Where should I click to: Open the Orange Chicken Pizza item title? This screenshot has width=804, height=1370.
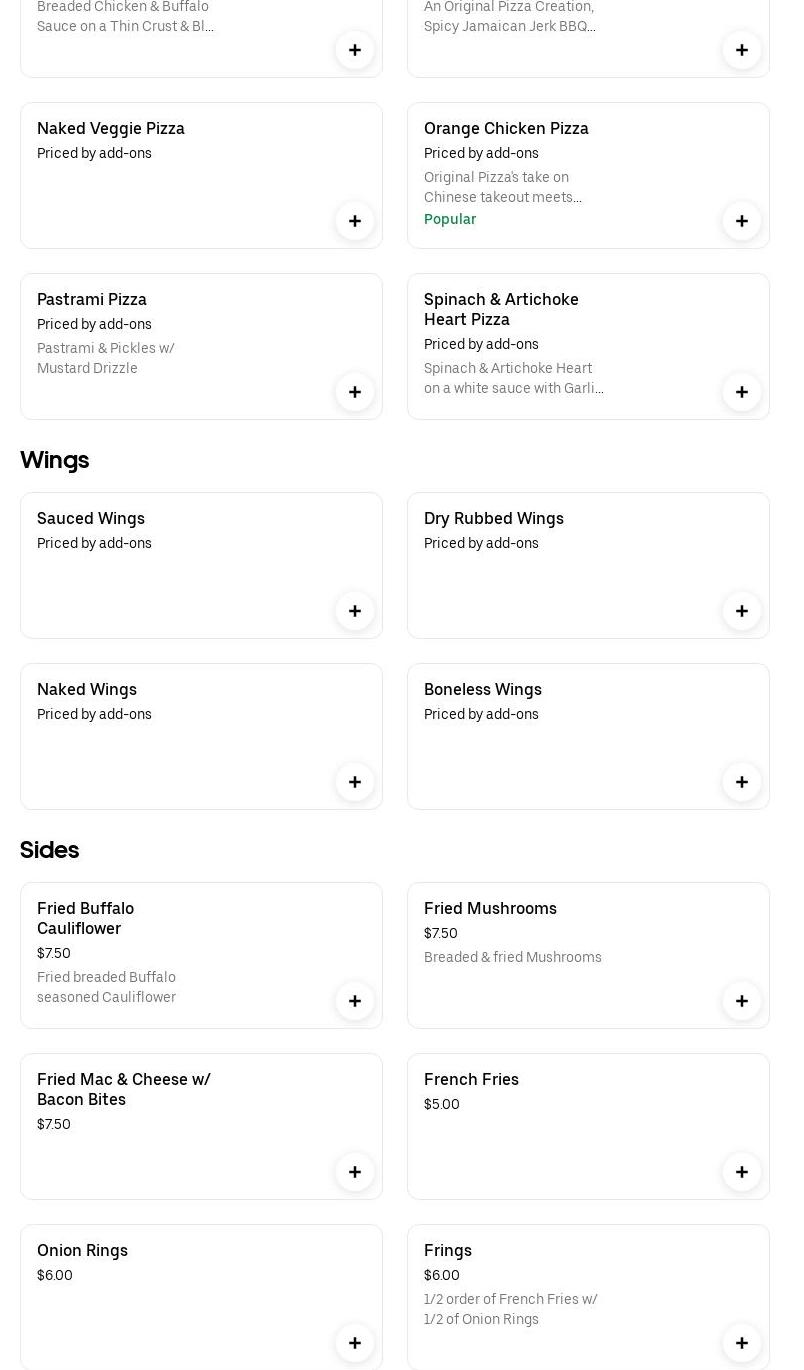point(506,128)
